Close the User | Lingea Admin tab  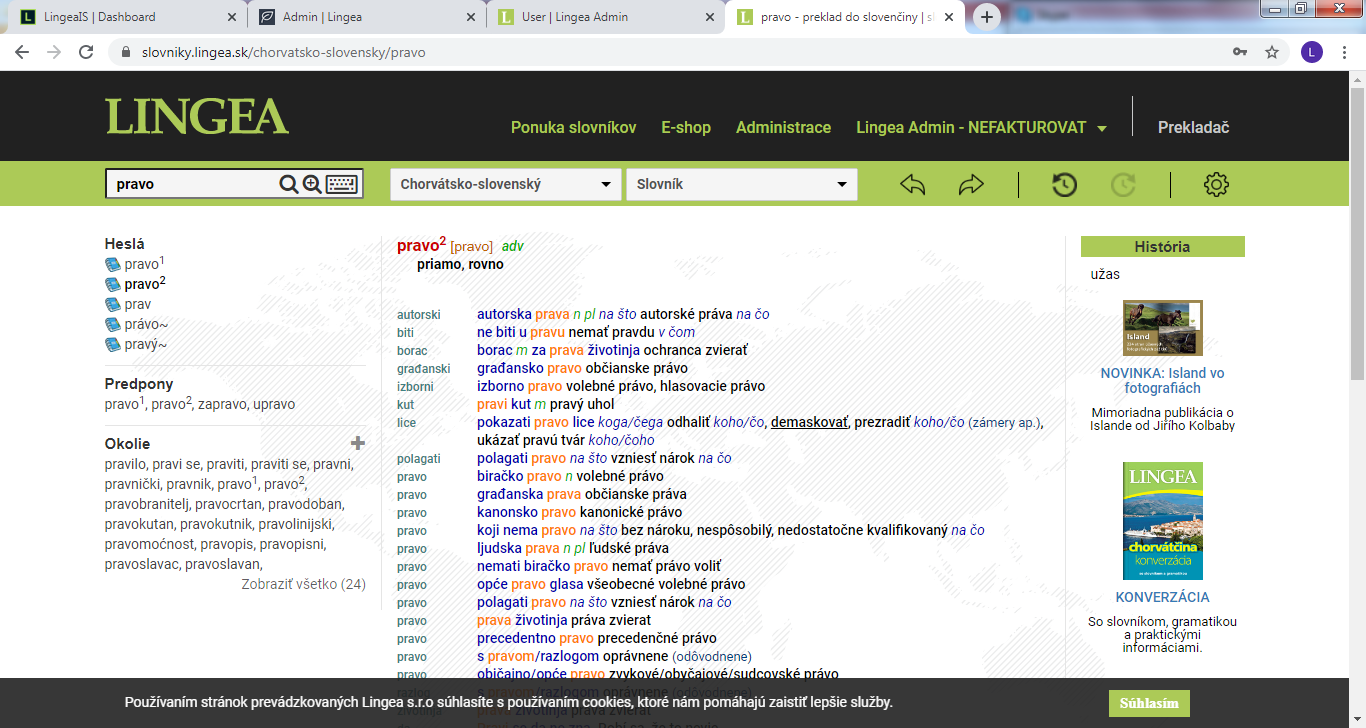click(x=709, y=17)
